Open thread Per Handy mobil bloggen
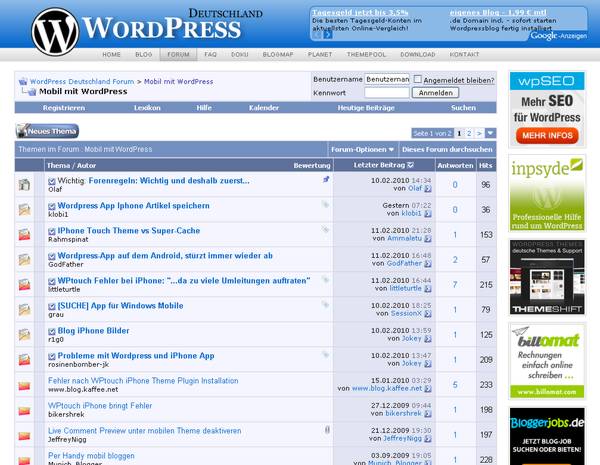Image resolution: width=600 pixels, height=465 pixels. pyautogui.click(x=91, y=455)
